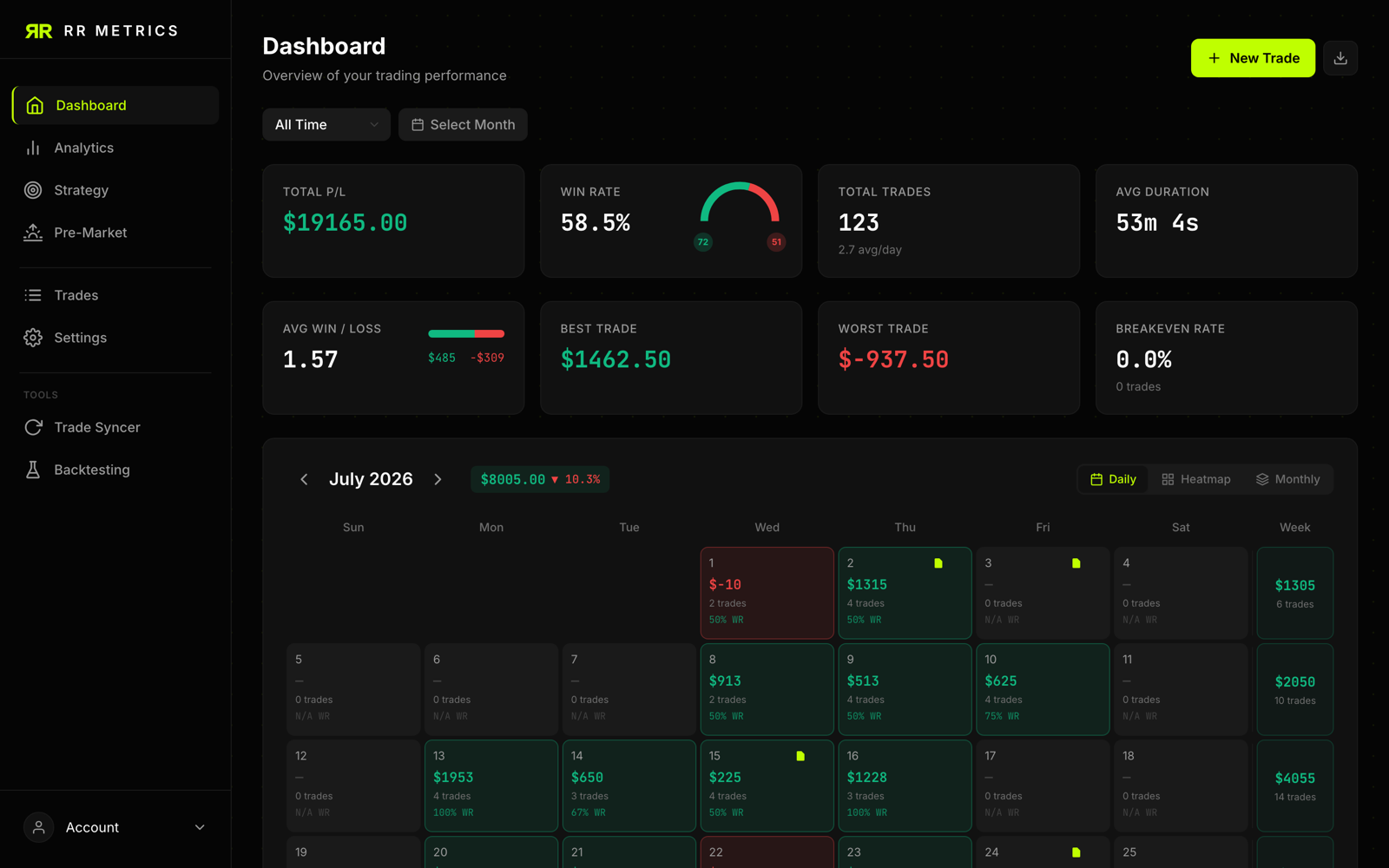Expand the Account menu chevron

point(200,827)
